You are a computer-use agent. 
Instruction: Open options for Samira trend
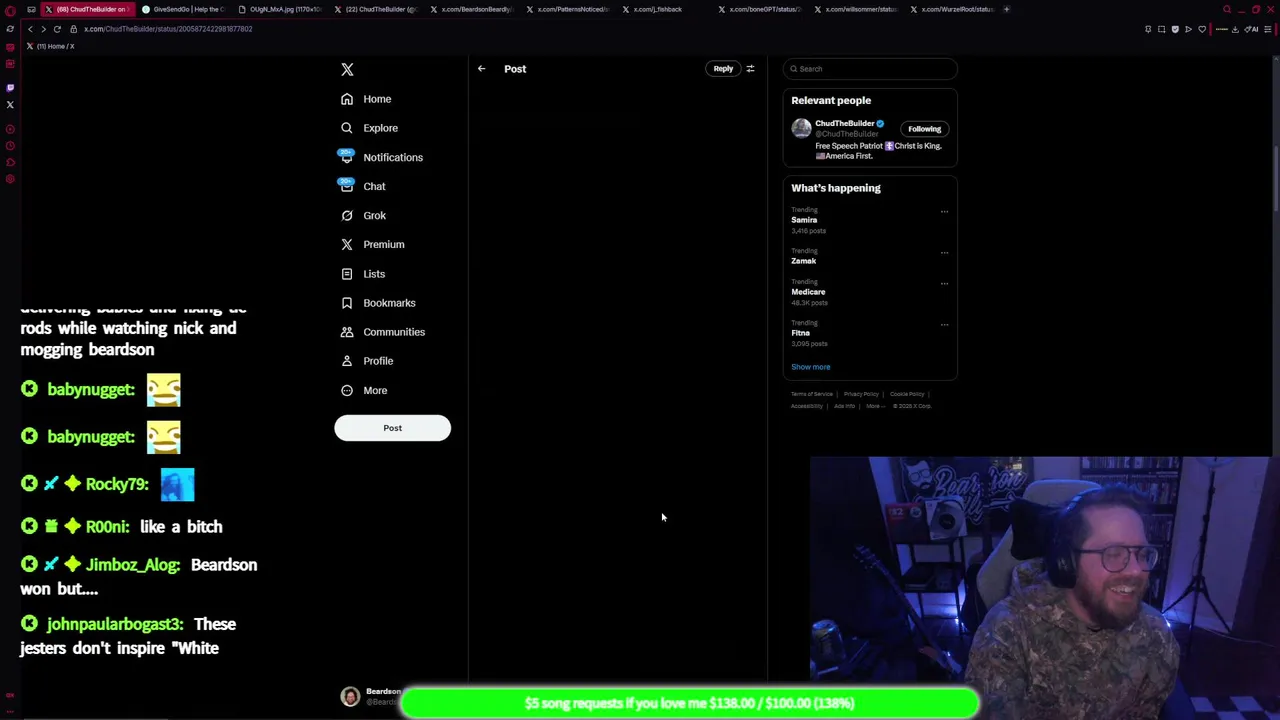click(944, 211)
